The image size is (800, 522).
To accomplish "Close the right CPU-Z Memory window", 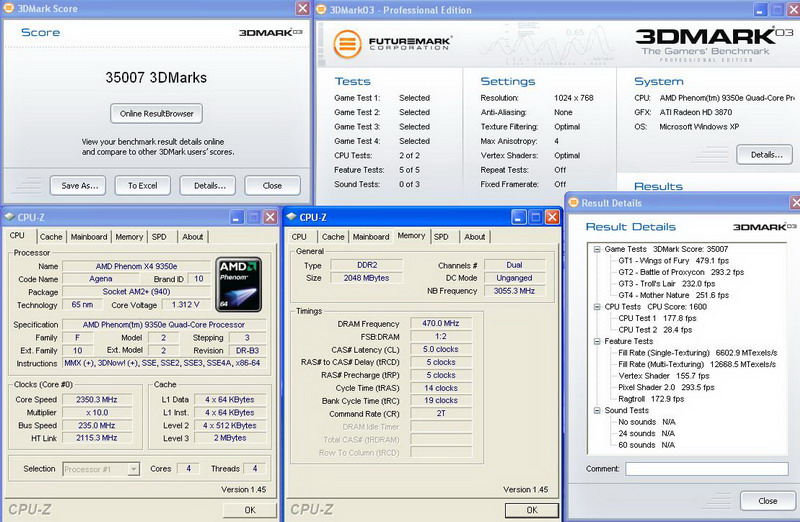I will [552, 217].
